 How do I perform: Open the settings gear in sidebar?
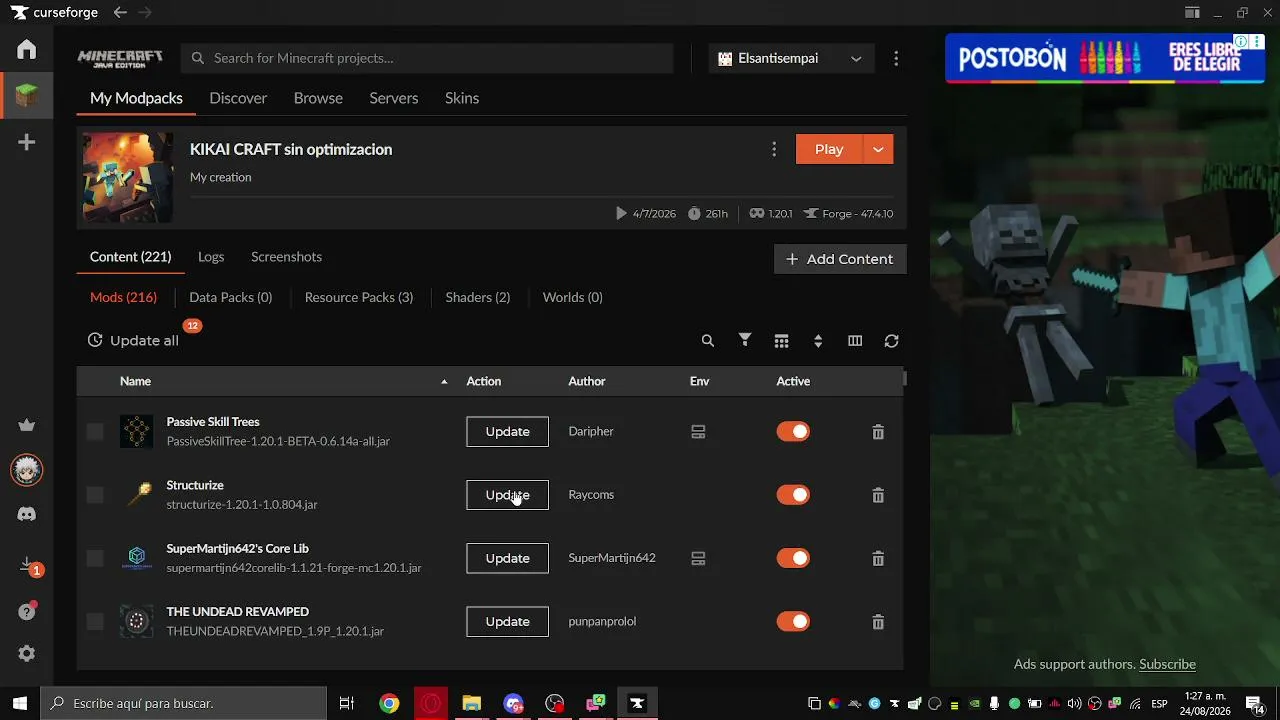27,653
